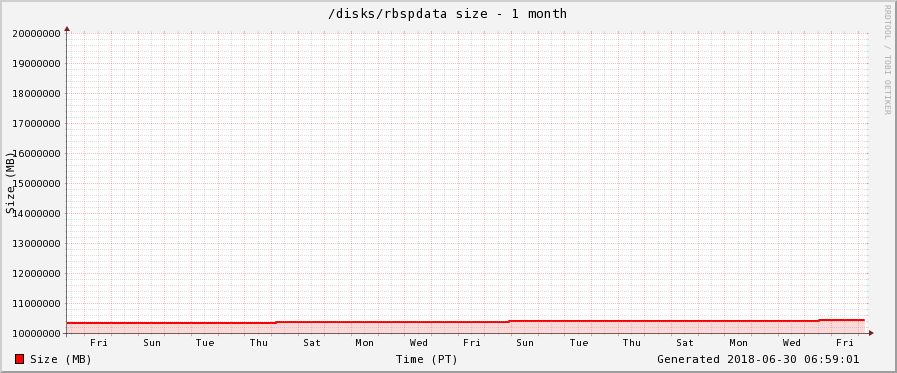Click the red arrow at x-axis end
Viewport: 897px width, 373px height.
click(x=871, y=332)
